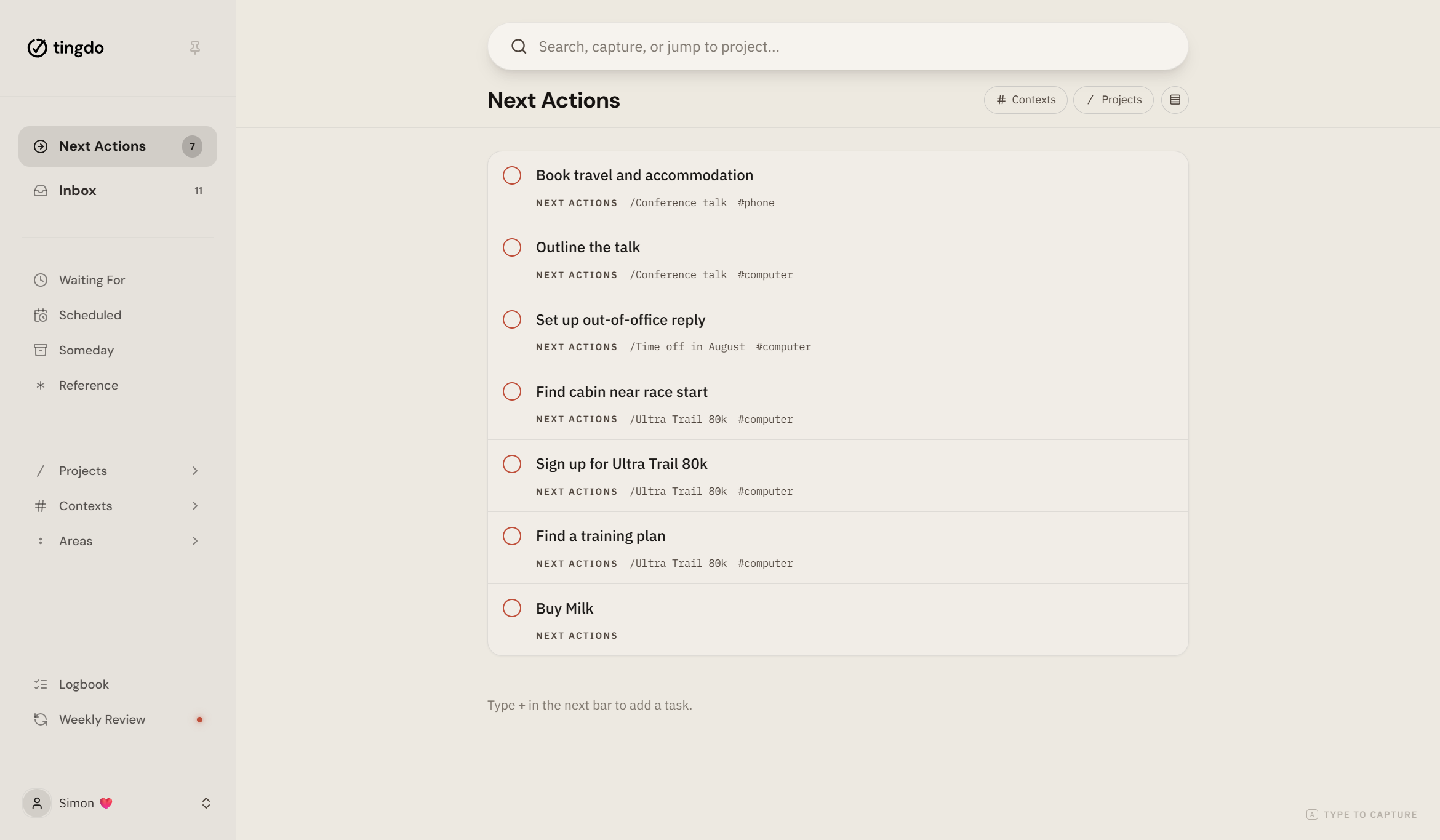1440x840 pixels.
Task: Go to the Waiting For list
Action: click(x=118, y=280)
